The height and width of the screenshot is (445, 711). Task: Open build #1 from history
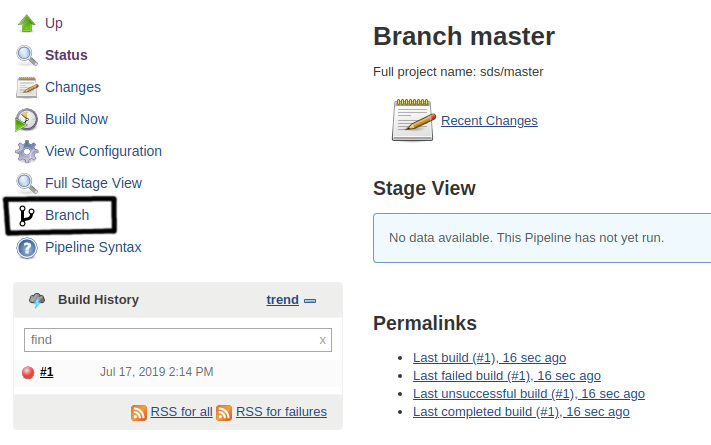[46, 372]
